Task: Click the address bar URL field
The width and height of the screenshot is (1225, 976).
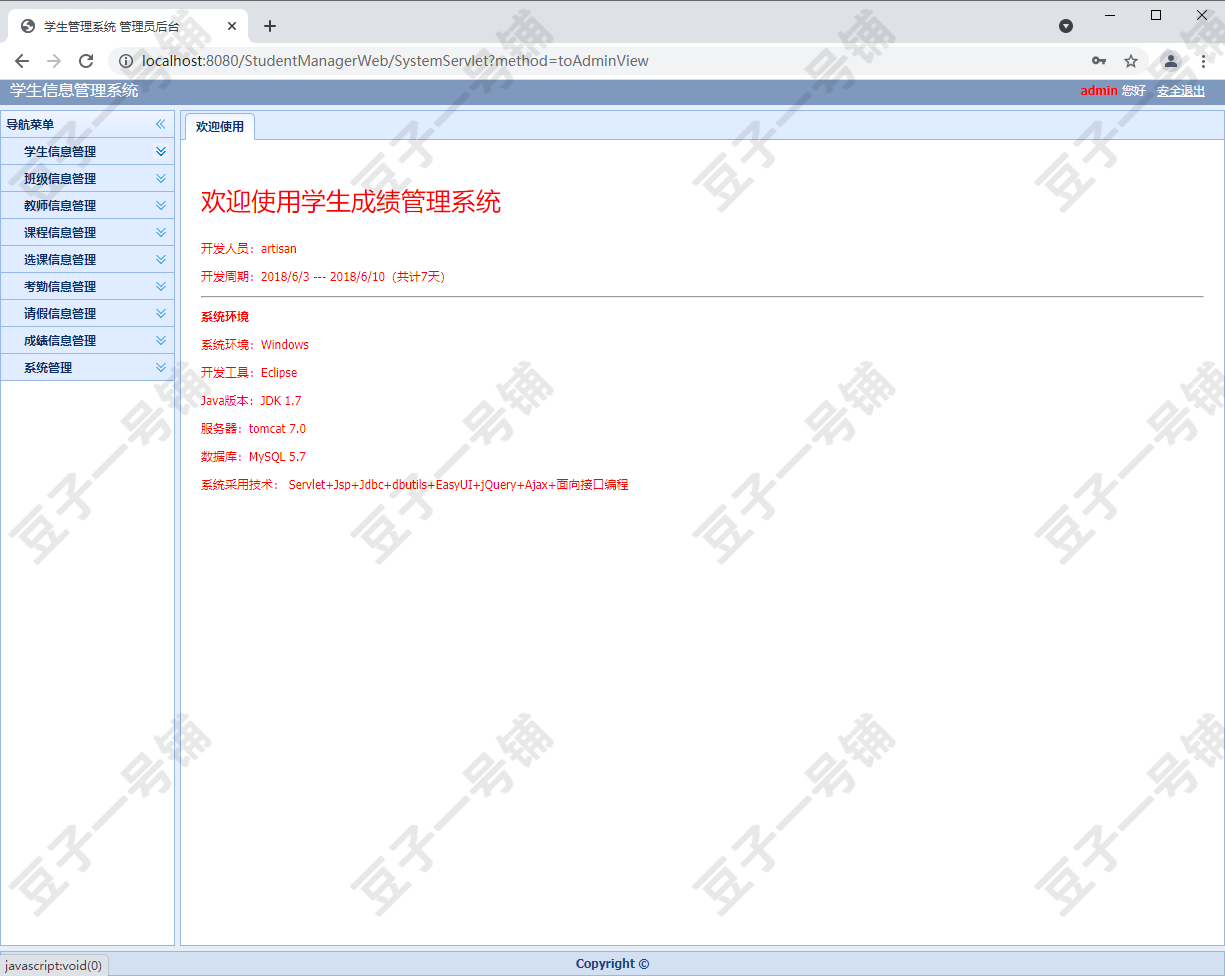Action: pos(395,61)
